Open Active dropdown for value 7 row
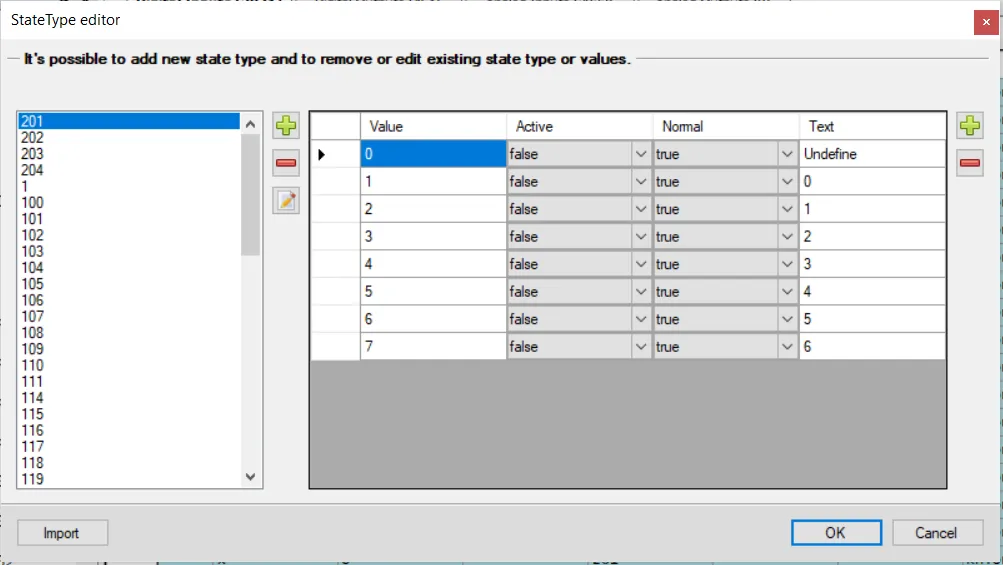This screenshot has height=565, width=1003. [x=640, y=347]
